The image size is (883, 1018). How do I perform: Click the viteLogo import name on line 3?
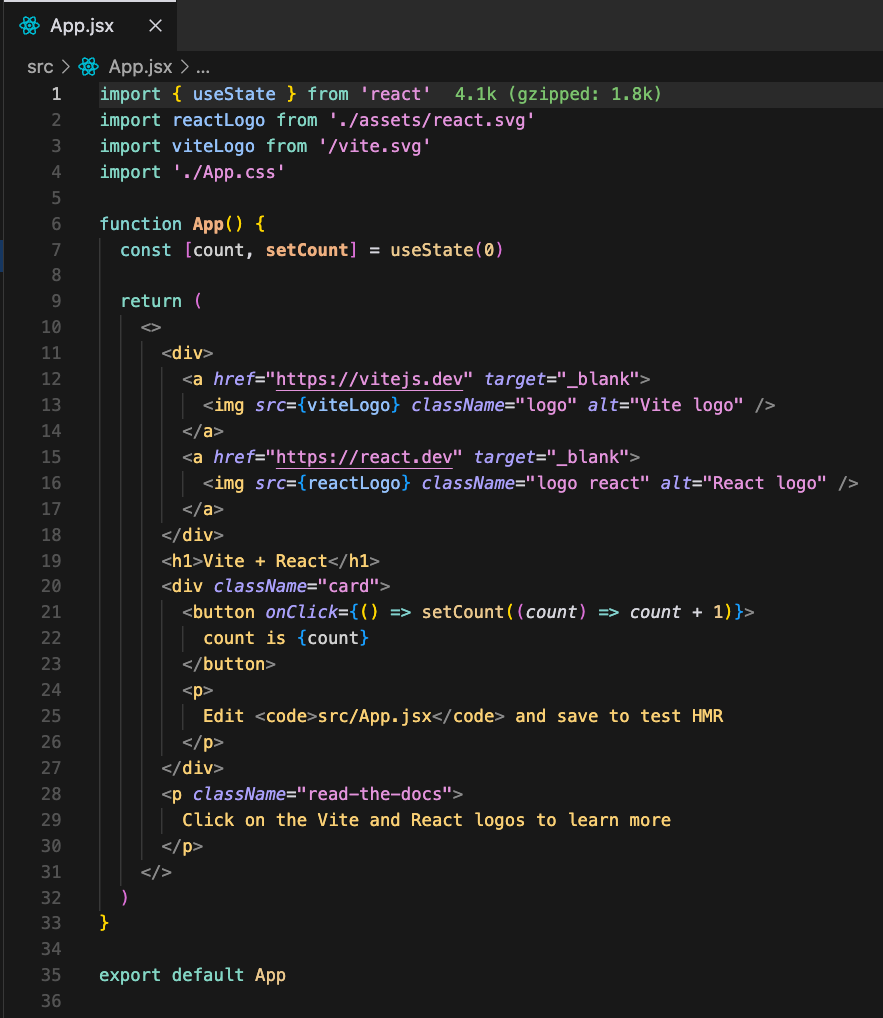tap(213, 146)
